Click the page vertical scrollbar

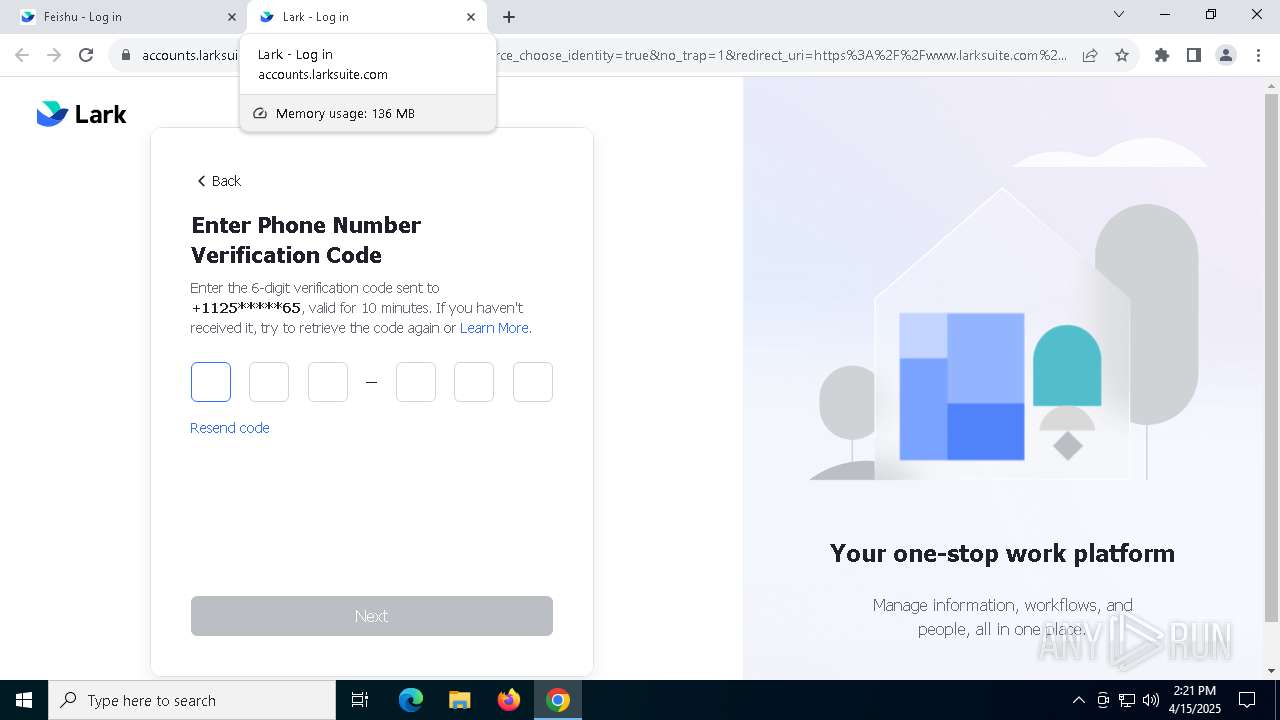click(1271, 356)
